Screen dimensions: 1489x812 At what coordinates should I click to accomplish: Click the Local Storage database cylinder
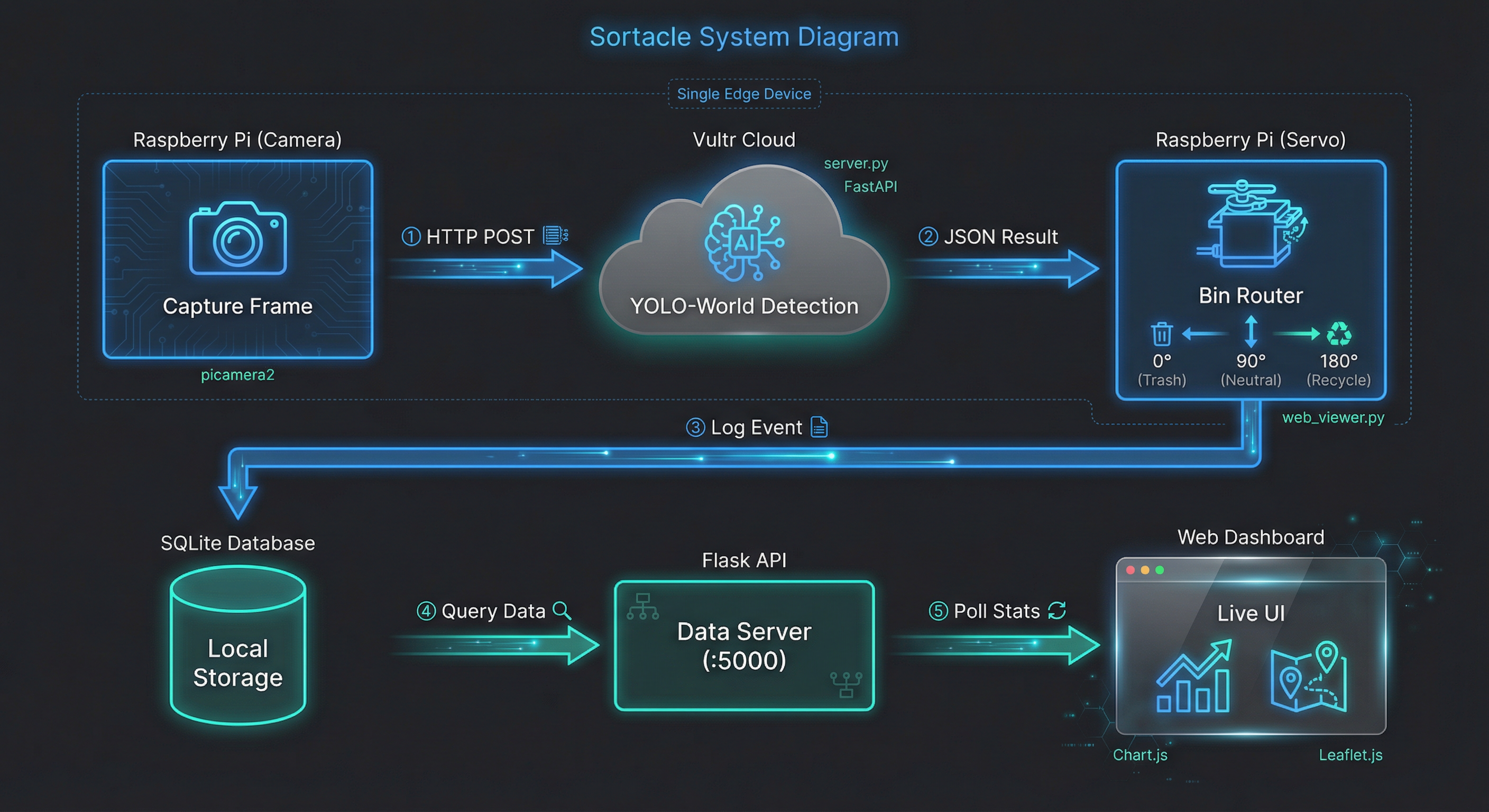tap(237, 645)
